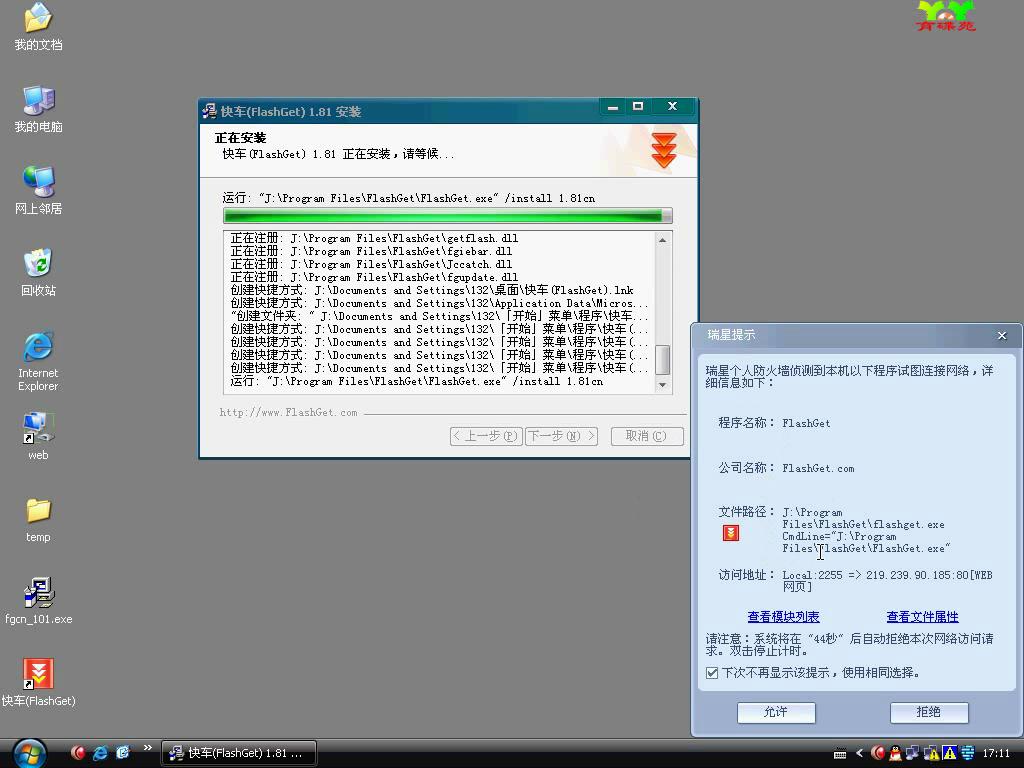Click the FlashGet orange arrows logo in installer

tap(664, 150)
